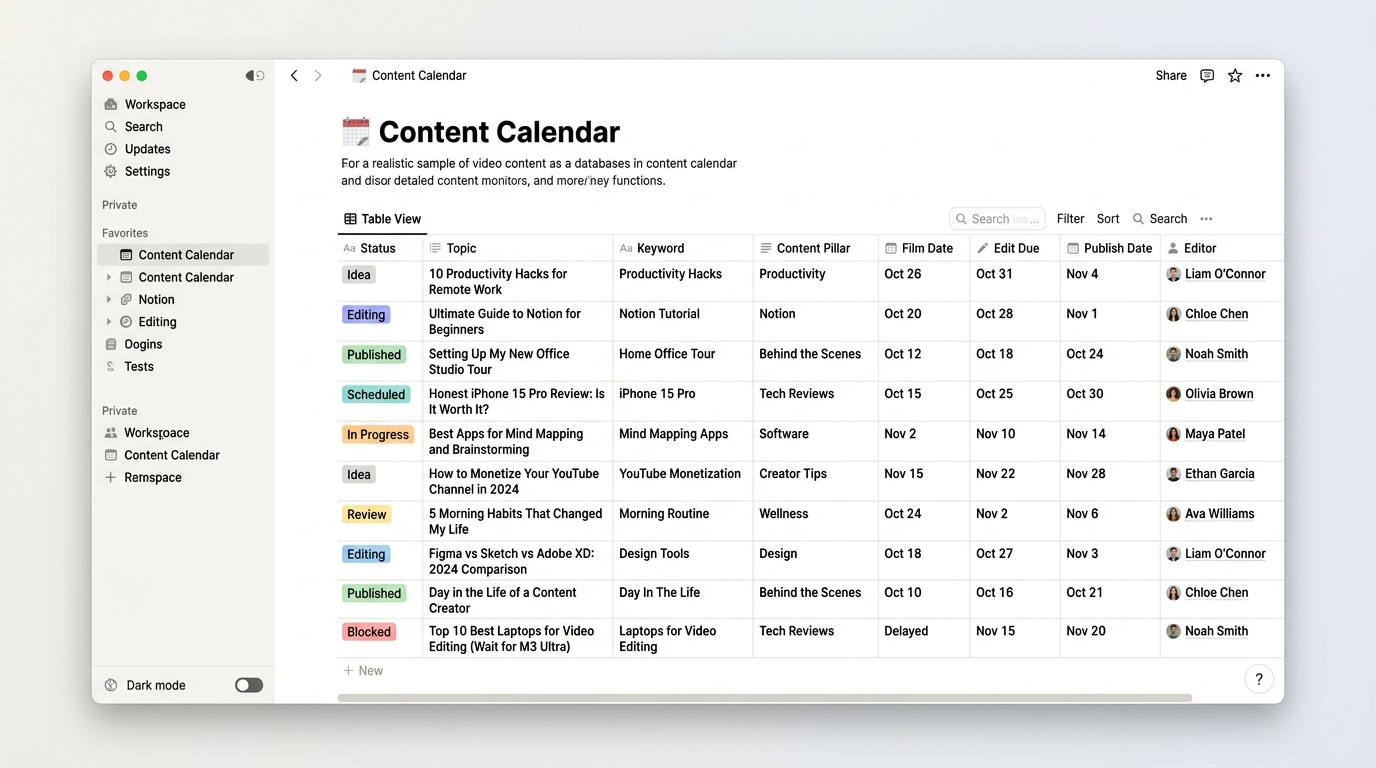This screenshot has height=768, width=1376.
Task: Expand the Editing section in the sidebar
Action: 110,321
